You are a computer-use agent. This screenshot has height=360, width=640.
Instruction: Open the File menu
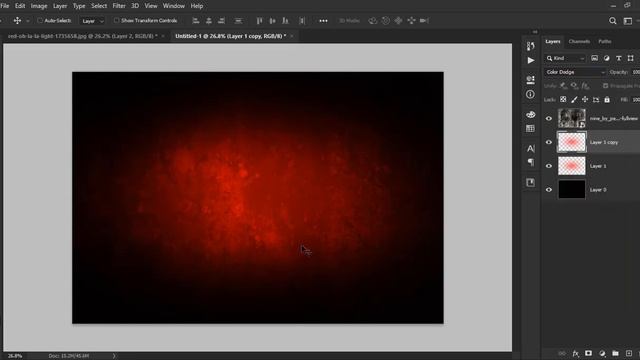pyautogui.click(x=4, y=6)
